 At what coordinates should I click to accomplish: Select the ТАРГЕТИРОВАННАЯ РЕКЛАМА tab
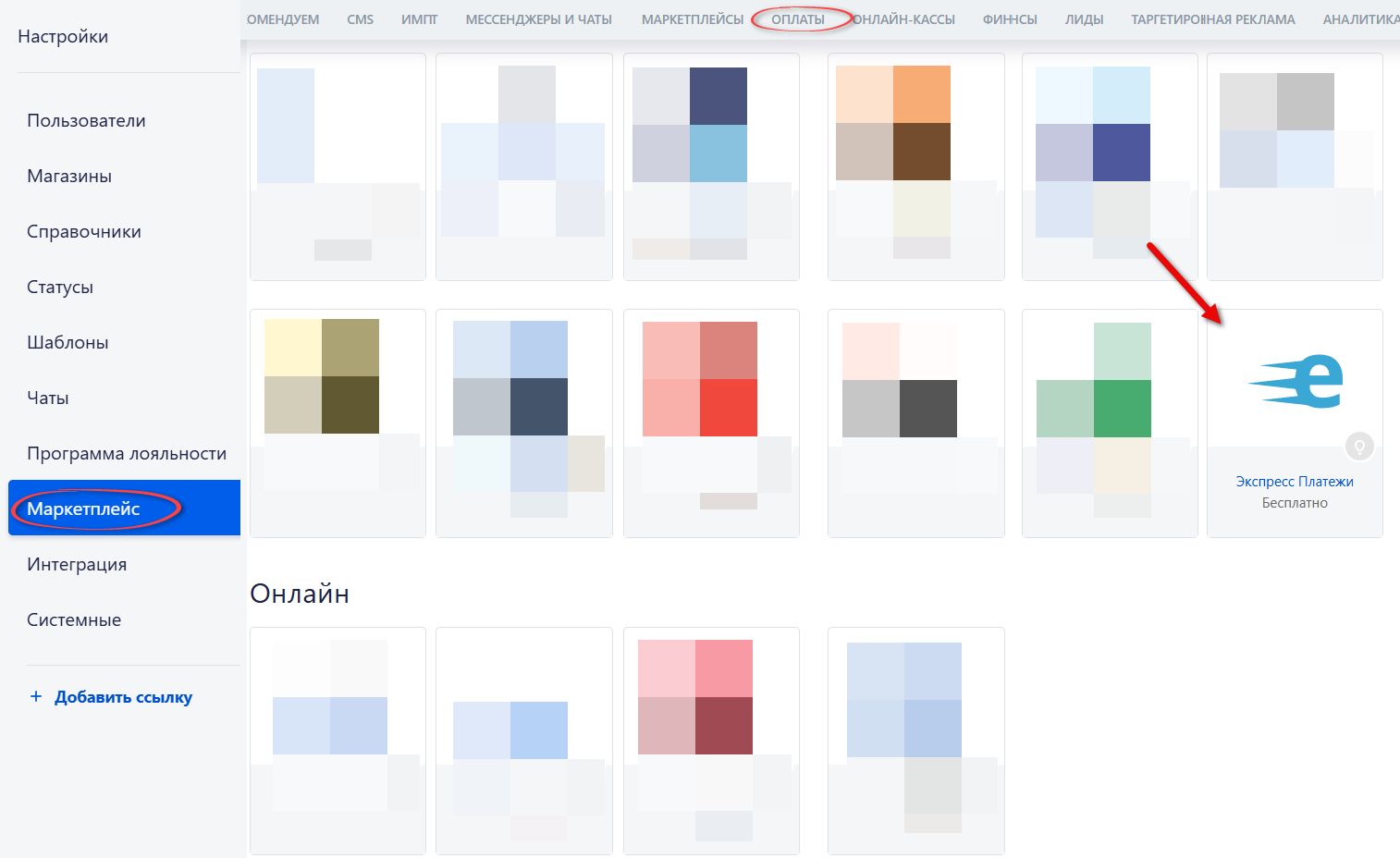click(x=1212, y=19)
